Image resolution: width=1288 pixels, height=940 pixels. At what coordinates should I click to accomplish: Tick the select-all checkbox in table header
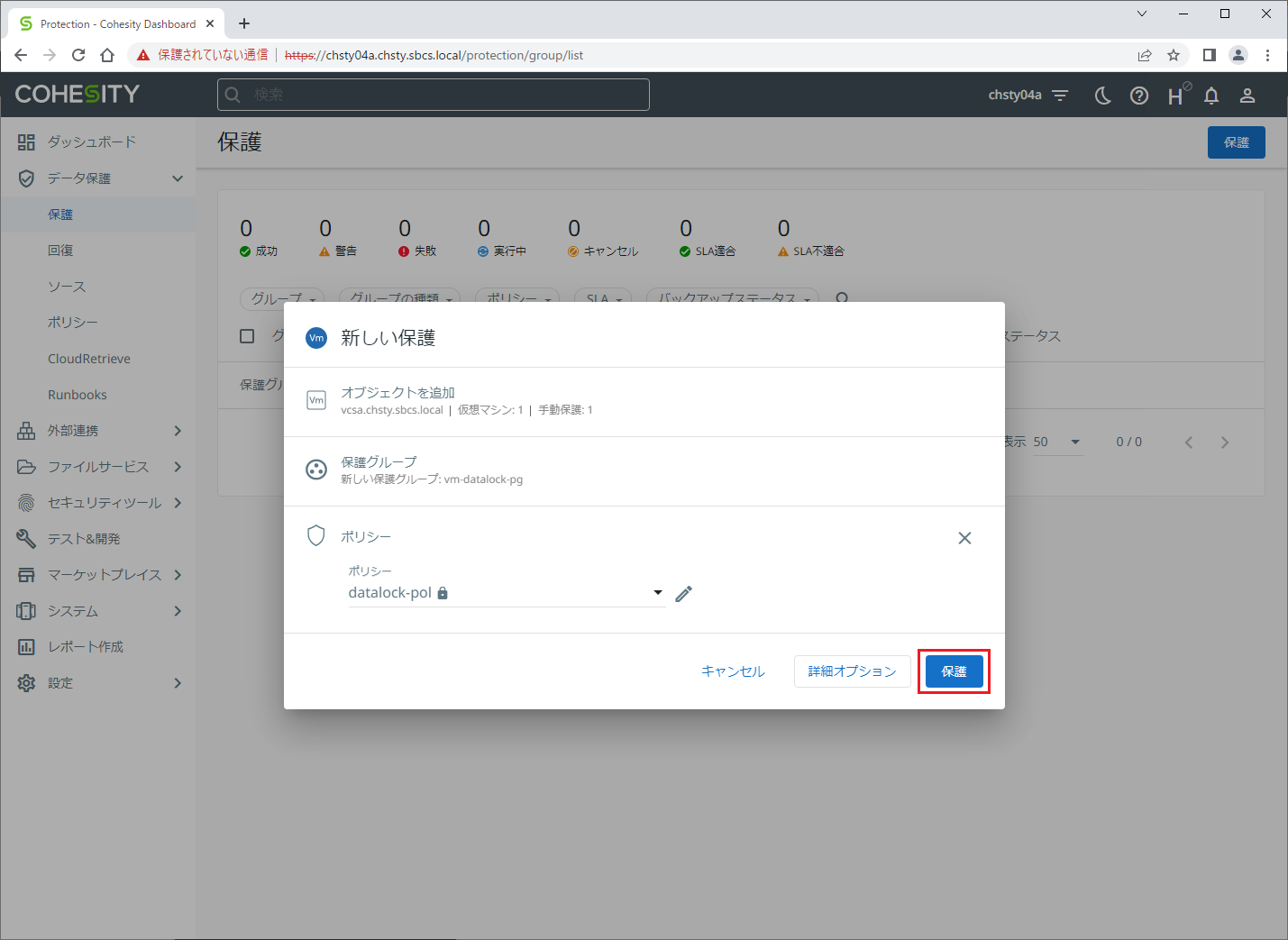247,336
